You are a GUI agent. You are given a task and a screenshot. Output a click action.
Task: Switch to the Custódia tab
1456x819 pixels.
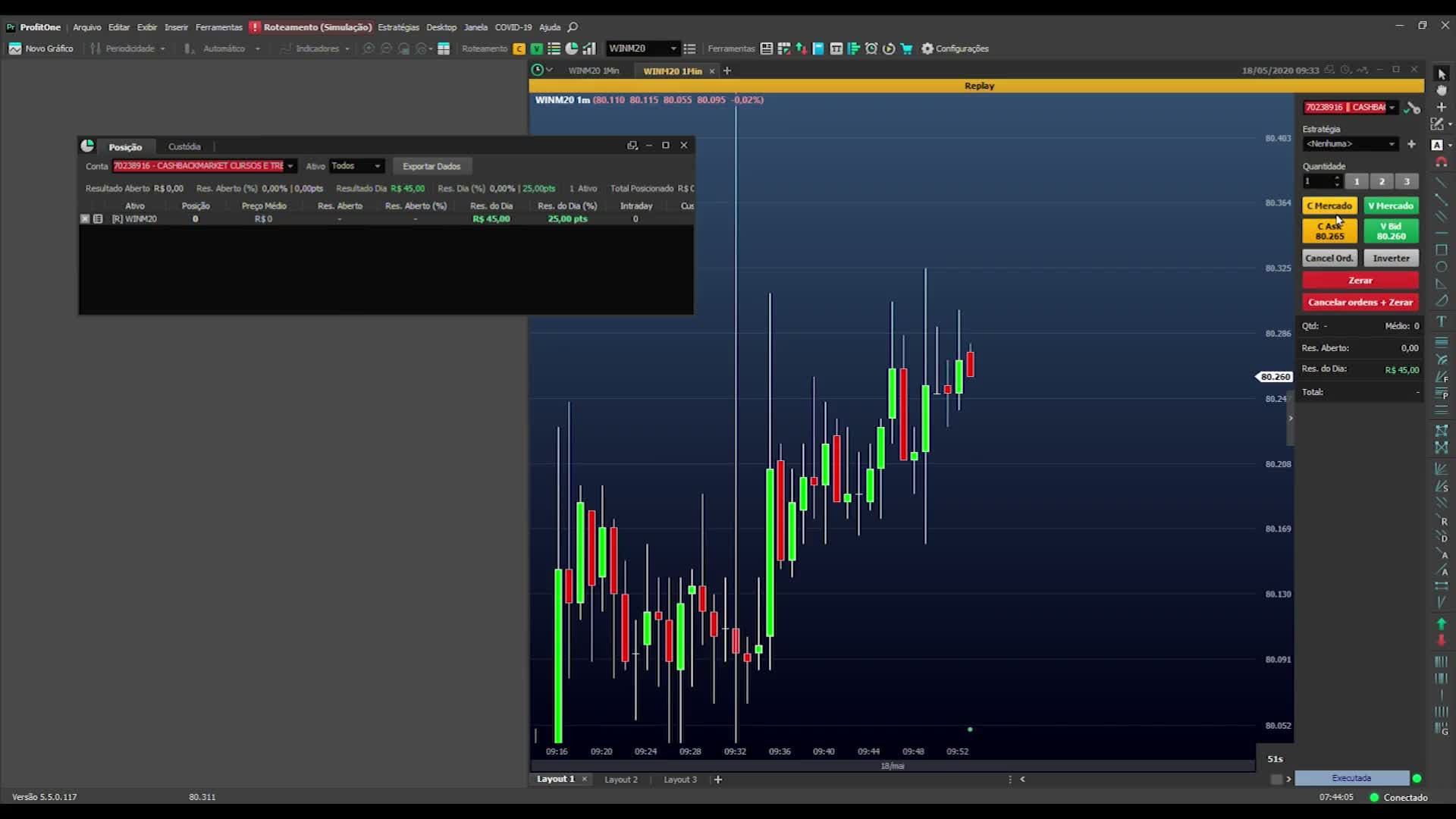click(184, 146)
